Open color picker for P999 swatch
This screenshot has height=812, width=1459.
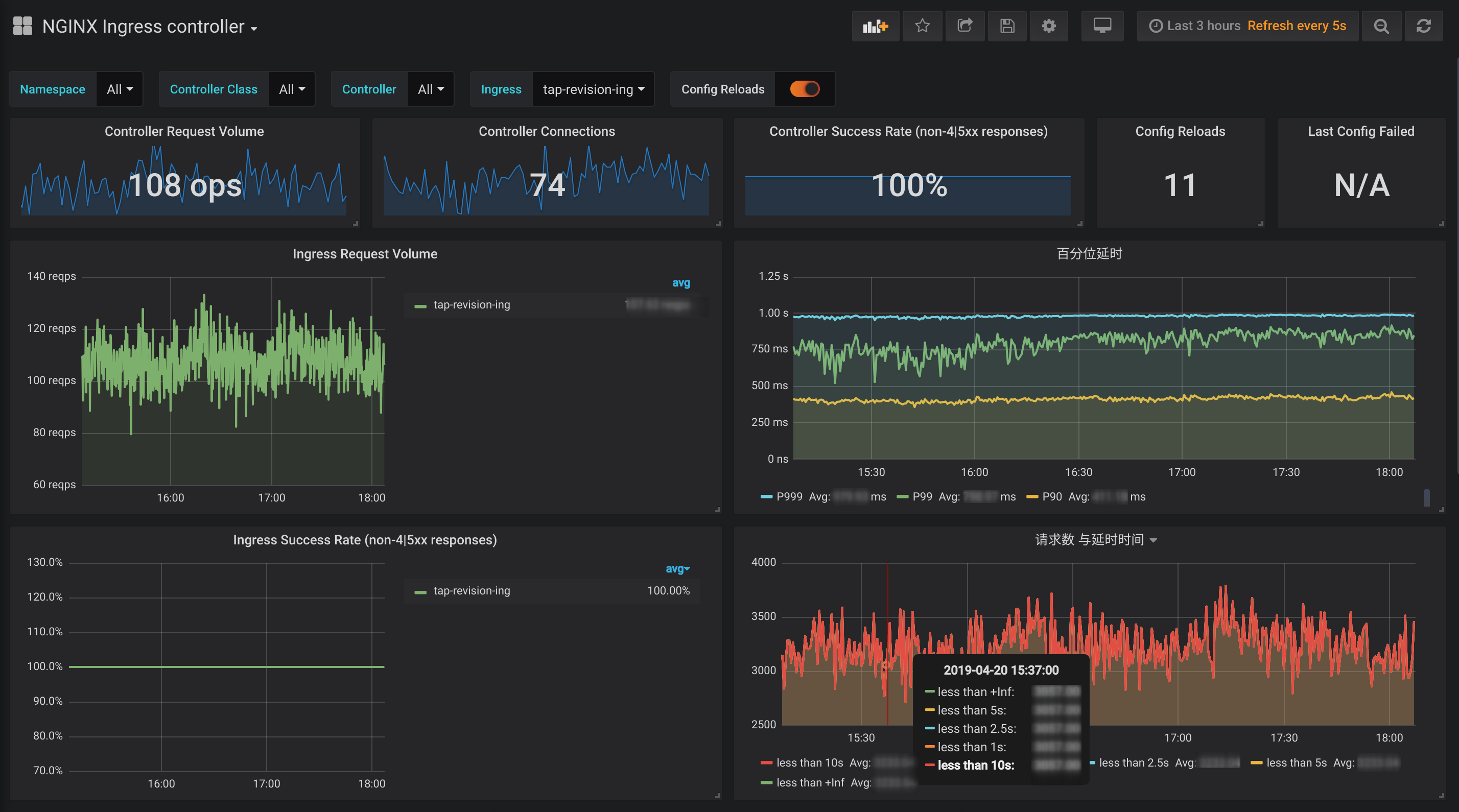(766, 496)
